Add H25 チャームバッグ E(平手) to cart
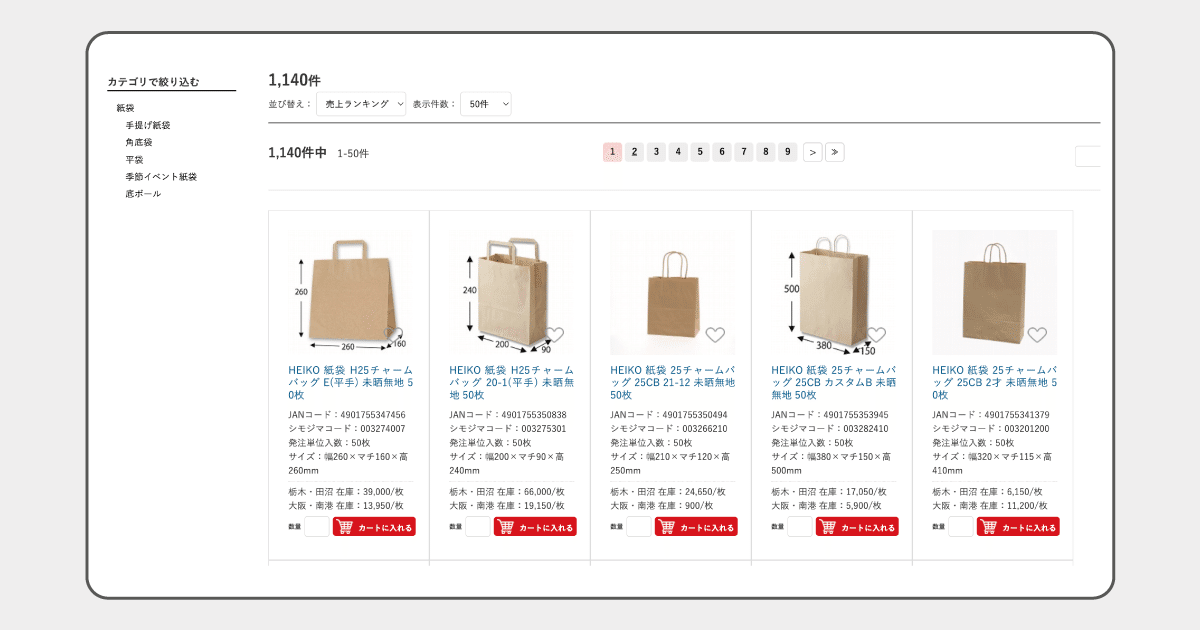Screen dimensions: 1200x630 (x=374, y=527)
